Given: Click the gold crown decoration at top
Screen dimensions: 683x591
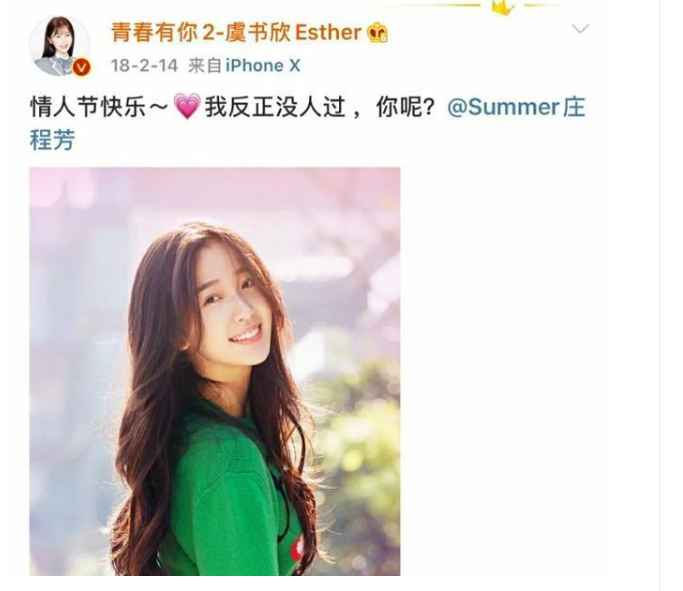Looking at the screenshot, I should point(503,7).
